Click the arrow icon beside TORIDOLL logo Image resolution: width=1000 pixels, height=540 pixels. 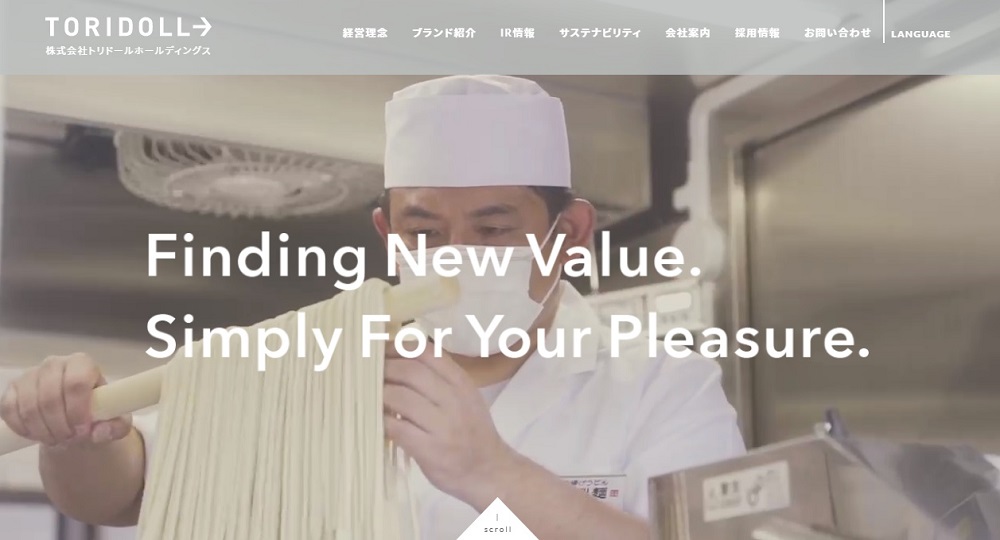202,27
